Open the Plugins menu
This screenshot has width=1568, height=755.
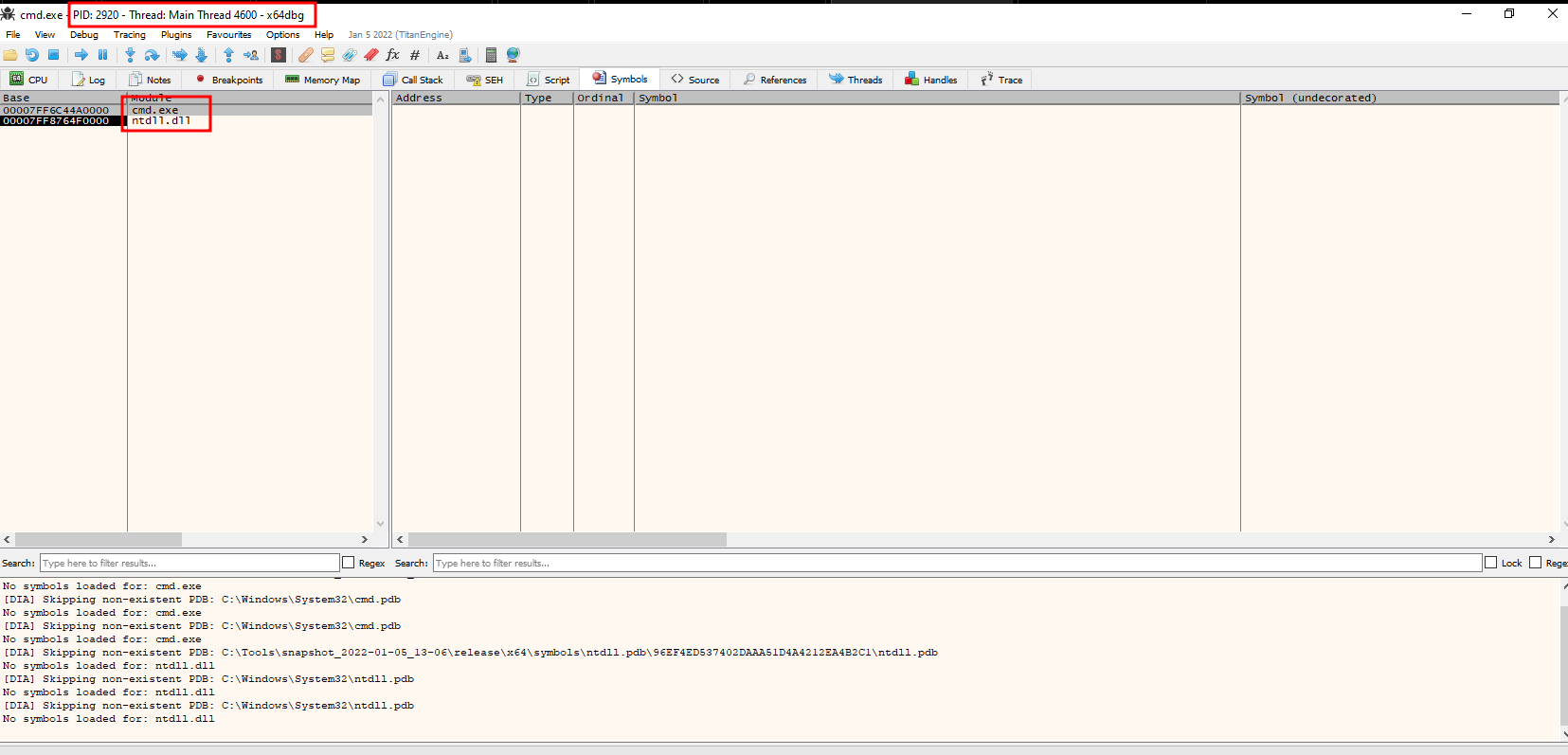pyautogui.click(x=176, y=35)
